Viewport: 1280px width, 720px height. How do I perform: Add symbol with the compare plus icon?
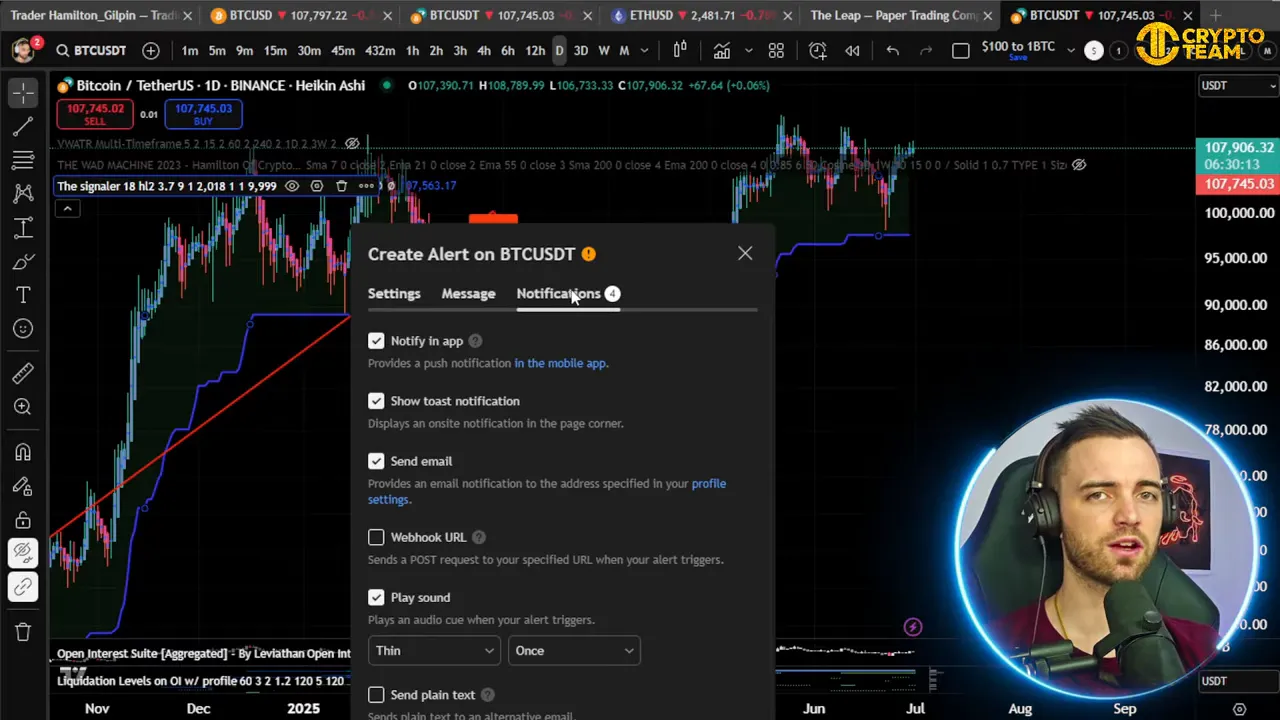click(150, 51)
